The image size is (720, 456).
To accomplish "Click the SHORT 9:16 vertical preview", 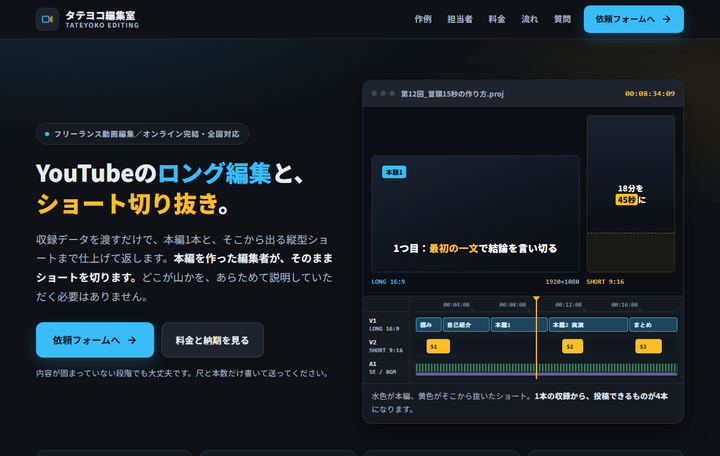I will 631,194.
